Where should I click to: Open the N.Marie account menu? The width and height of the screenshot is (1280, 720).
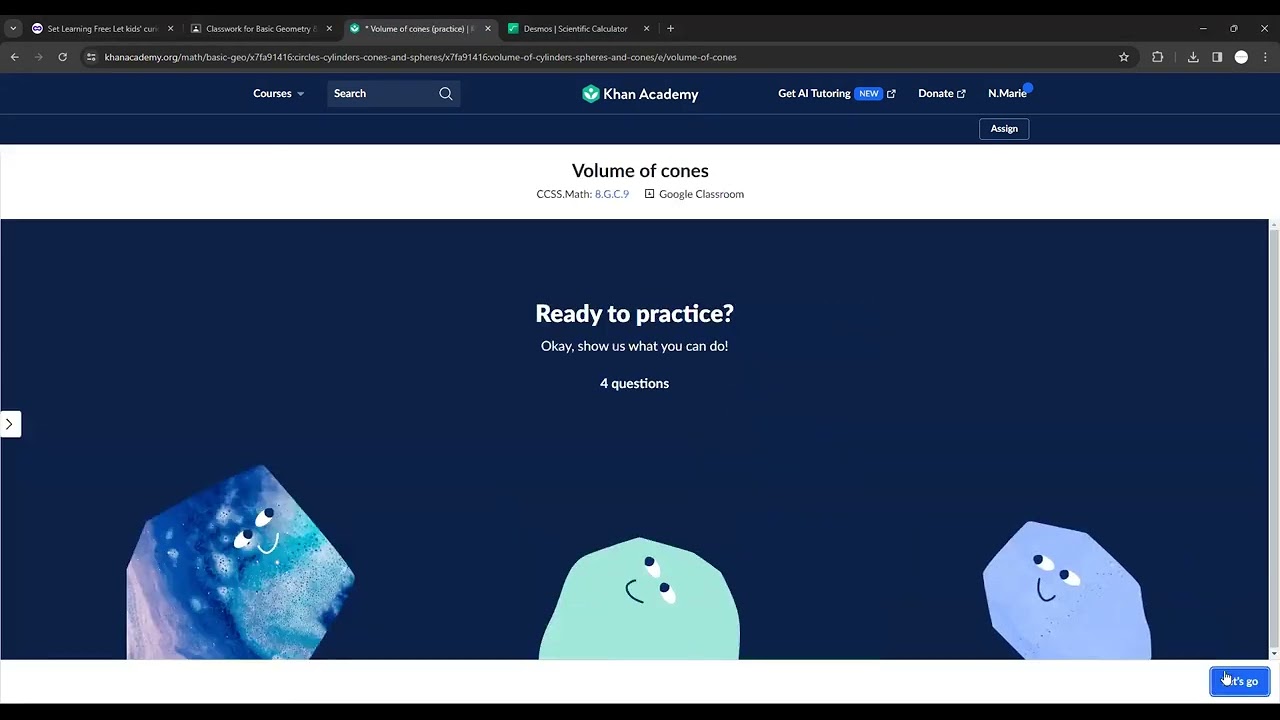click(1008, 93)
